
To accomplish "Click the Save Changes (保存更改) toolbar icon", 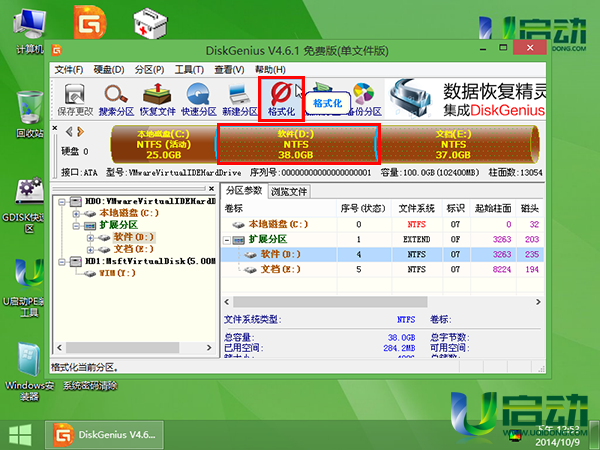I will point(75,99).
